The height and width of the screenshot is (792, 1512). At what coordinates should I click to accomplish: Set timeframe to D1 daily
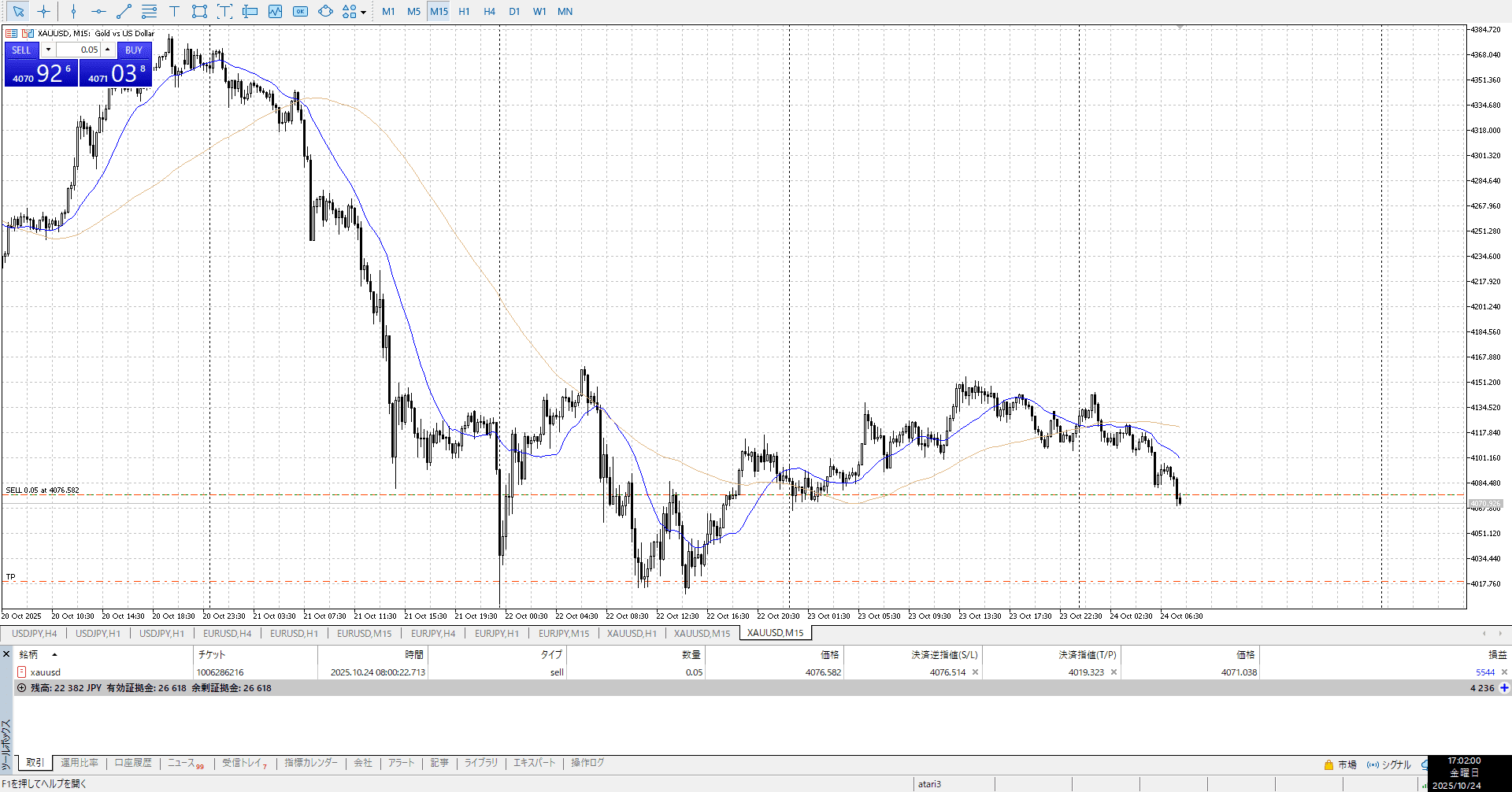tap(514, 11)
